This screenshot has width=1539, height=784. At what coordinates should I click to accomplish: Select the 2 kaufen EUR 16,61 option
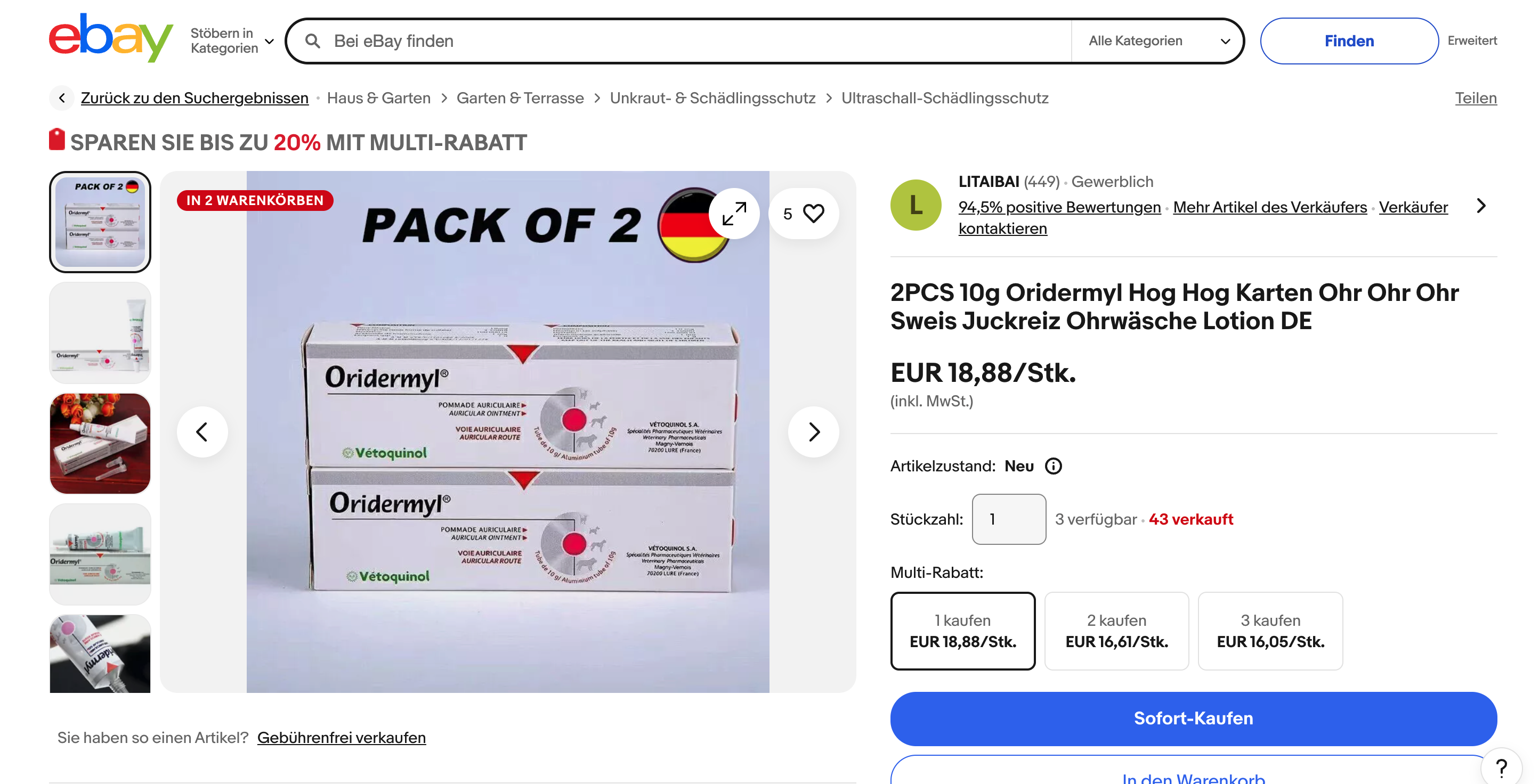pyautogui.click(x=1116, y=631)
